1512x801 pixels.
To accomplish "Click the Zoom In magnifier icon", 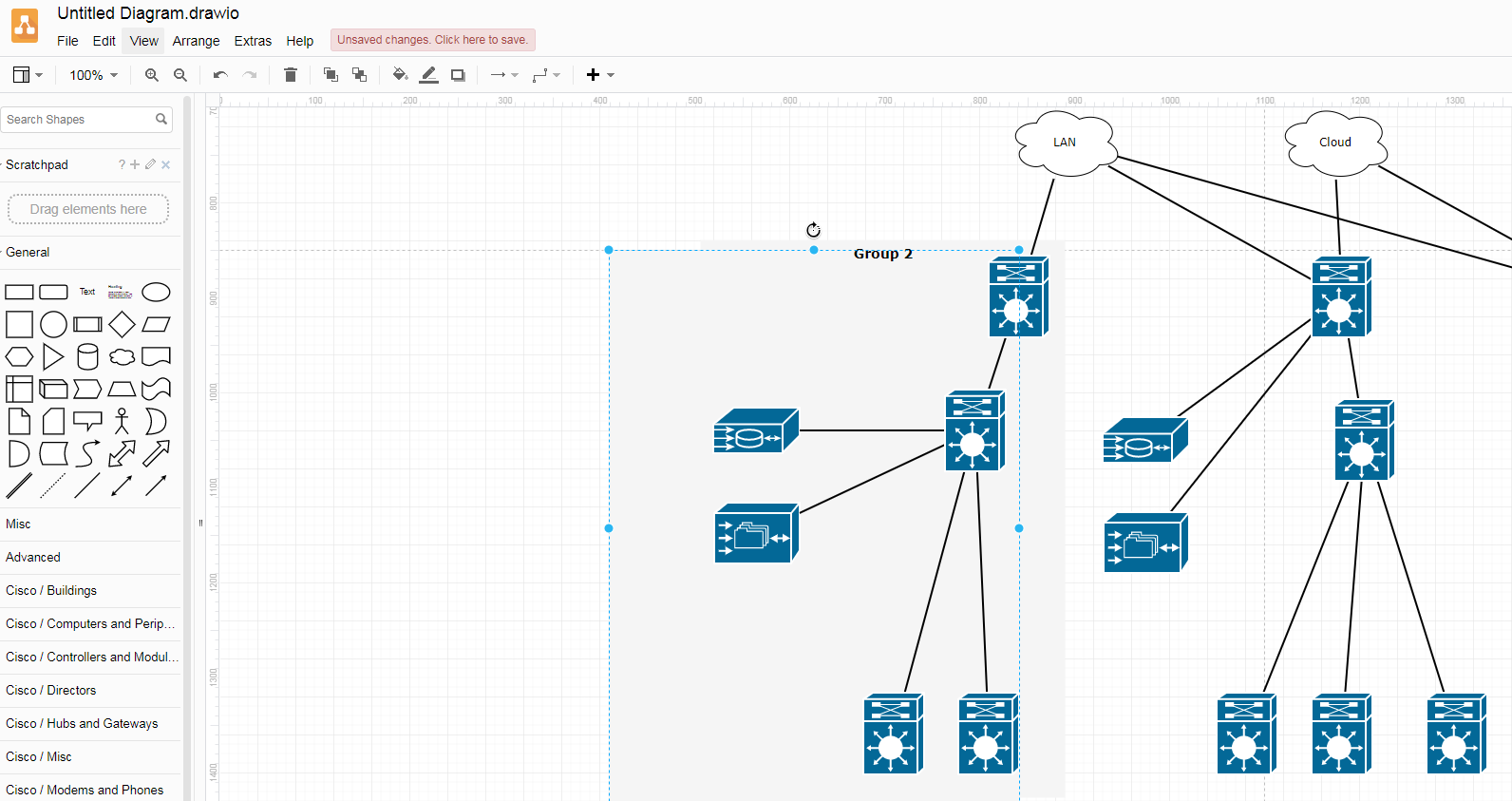I will (151, 75).
